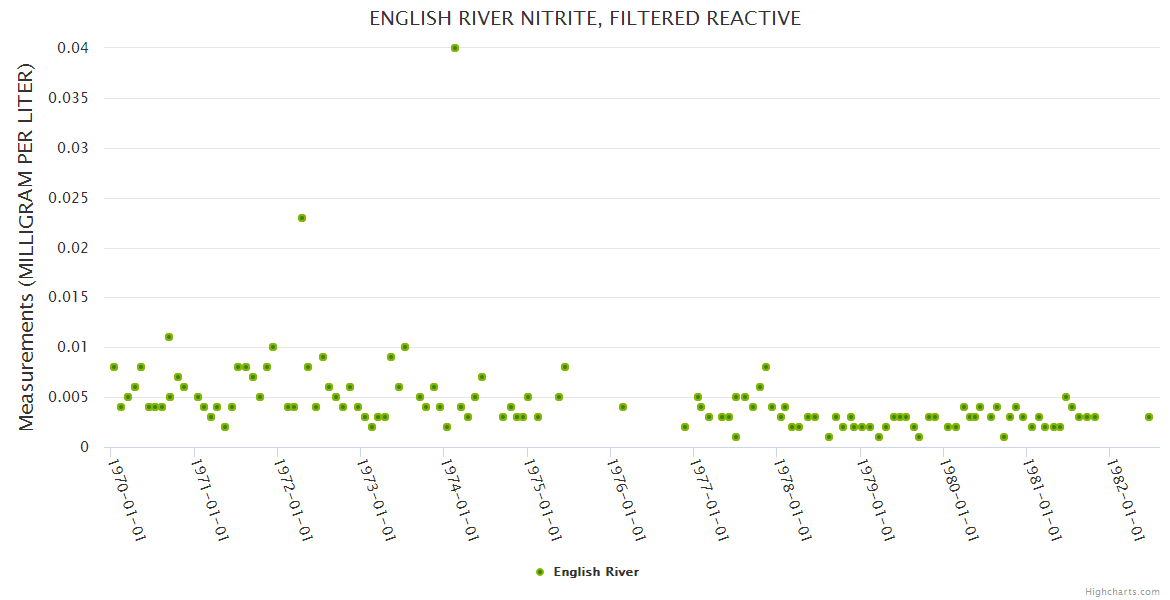Click the chart title English River Nitrite

[585, 19]
